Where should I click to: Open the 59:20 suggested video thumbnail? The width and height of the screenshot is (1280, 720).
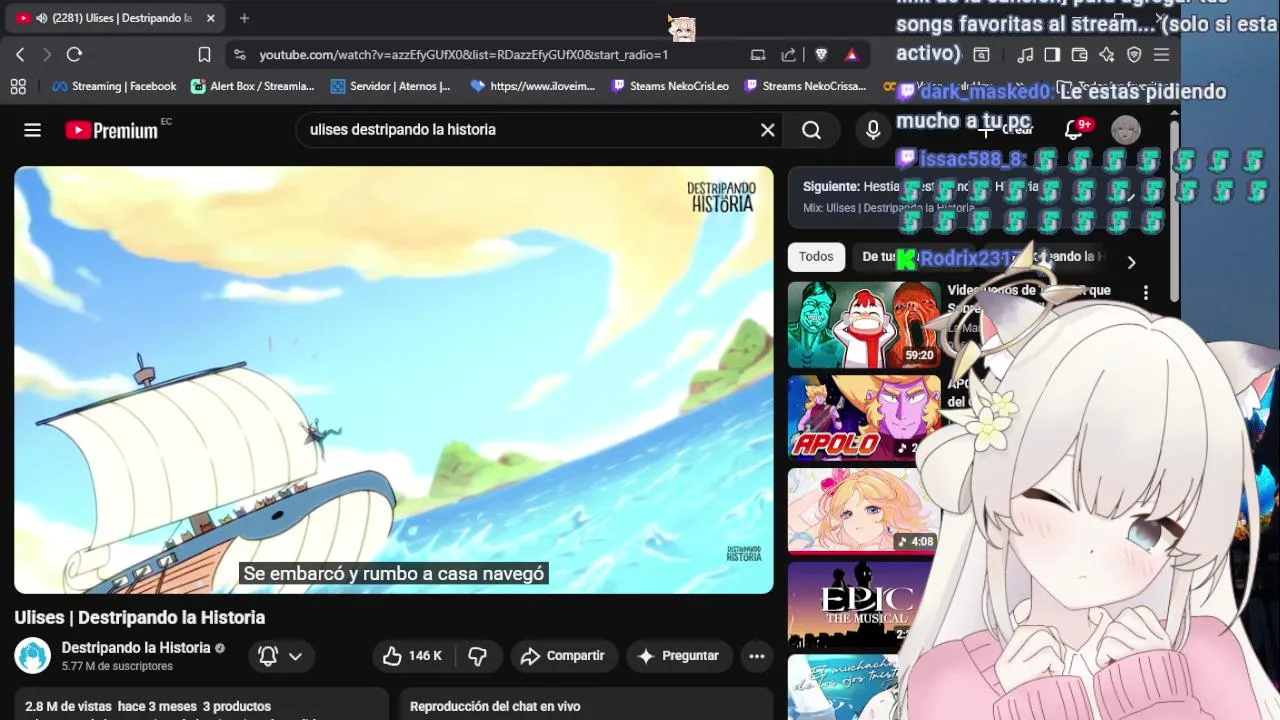[863, 325]
